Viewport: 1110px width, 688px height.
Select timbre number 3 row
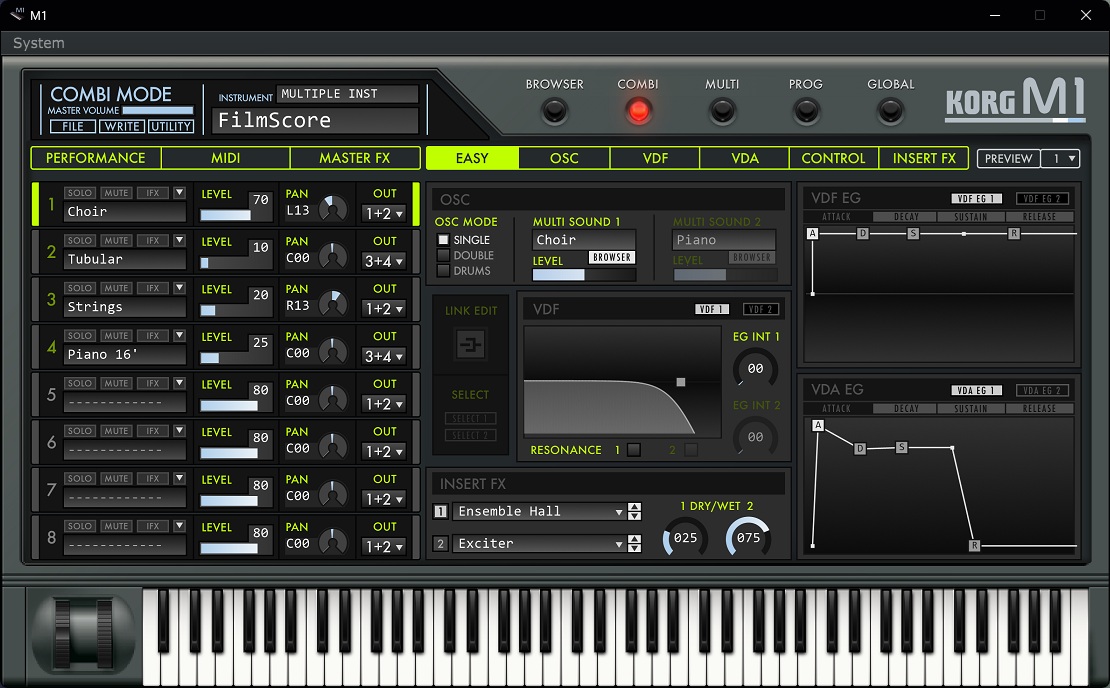pos(51,299)
